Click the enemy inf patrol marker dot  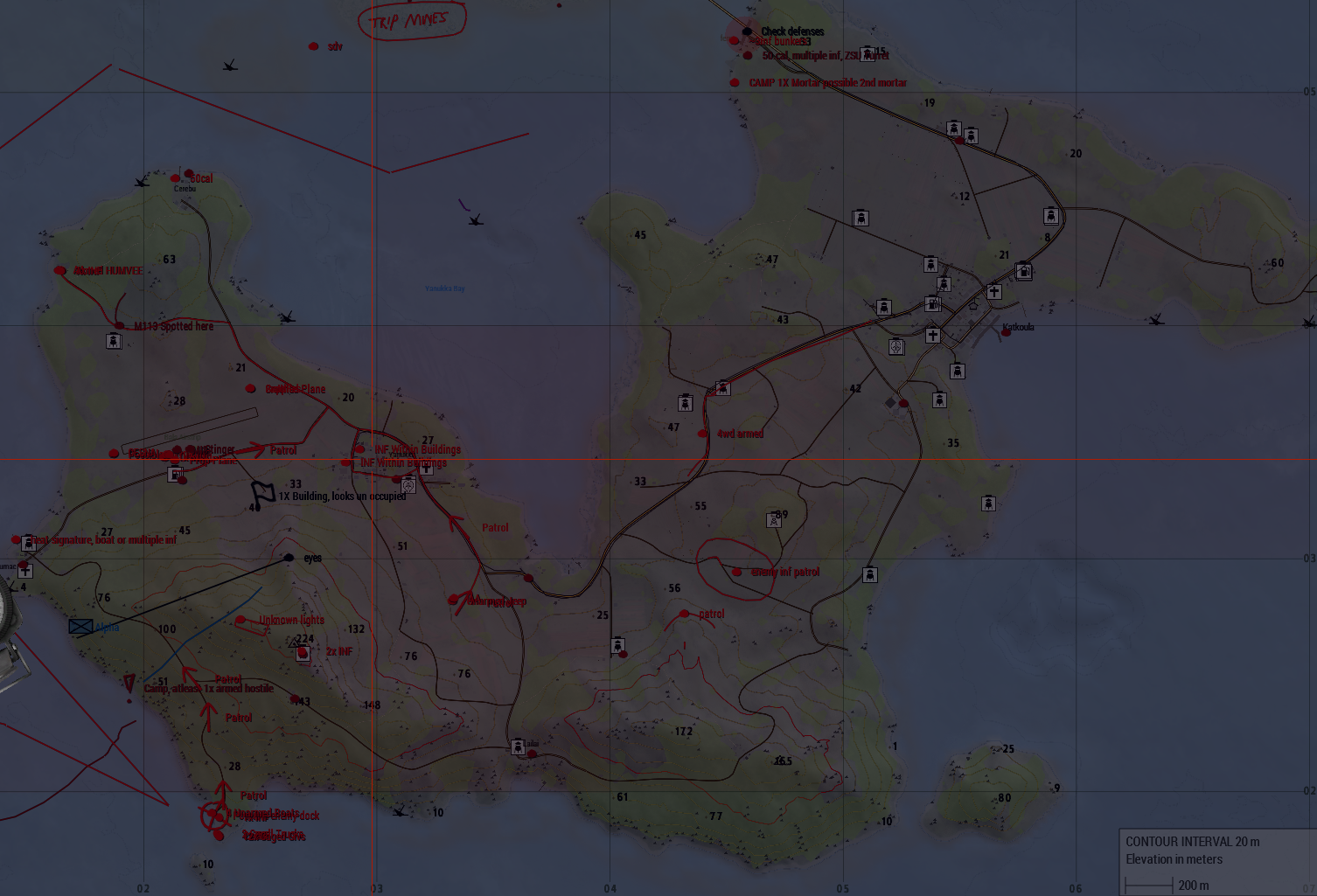tap(737, 573)
